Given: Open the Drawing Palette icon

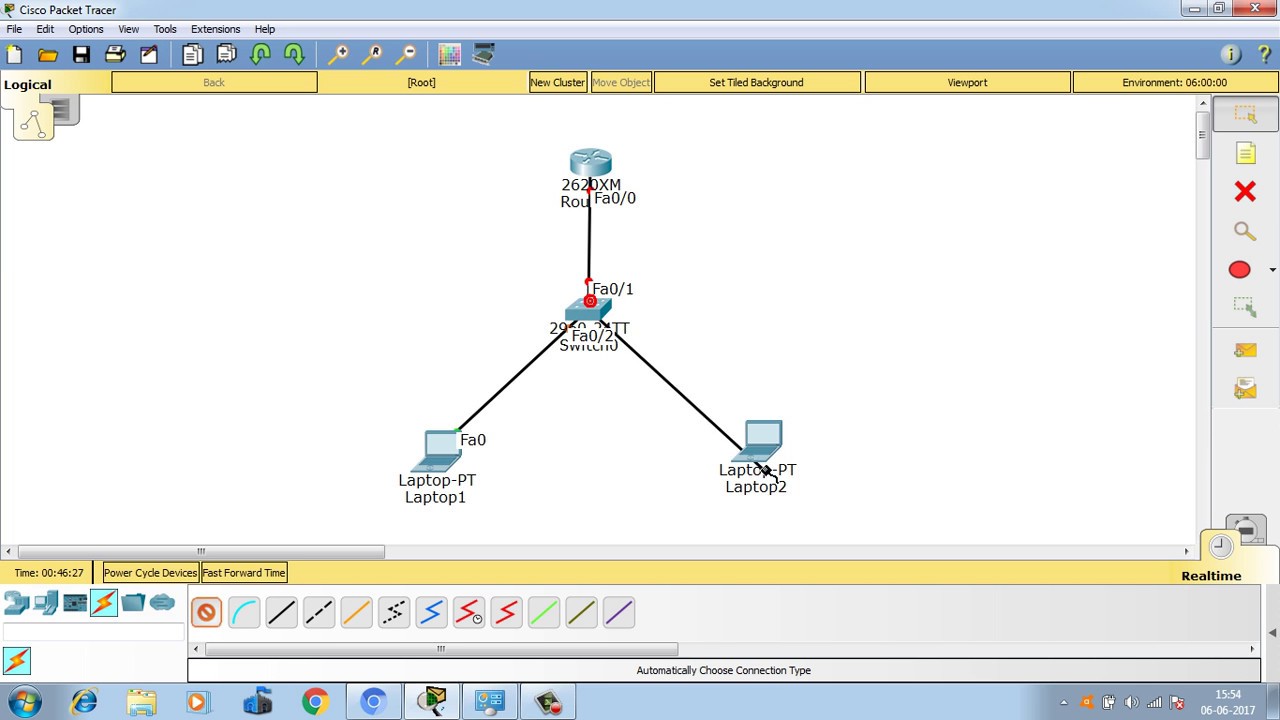Looking at the screenshot, I should pyautogui.click(x=450, y=55).
